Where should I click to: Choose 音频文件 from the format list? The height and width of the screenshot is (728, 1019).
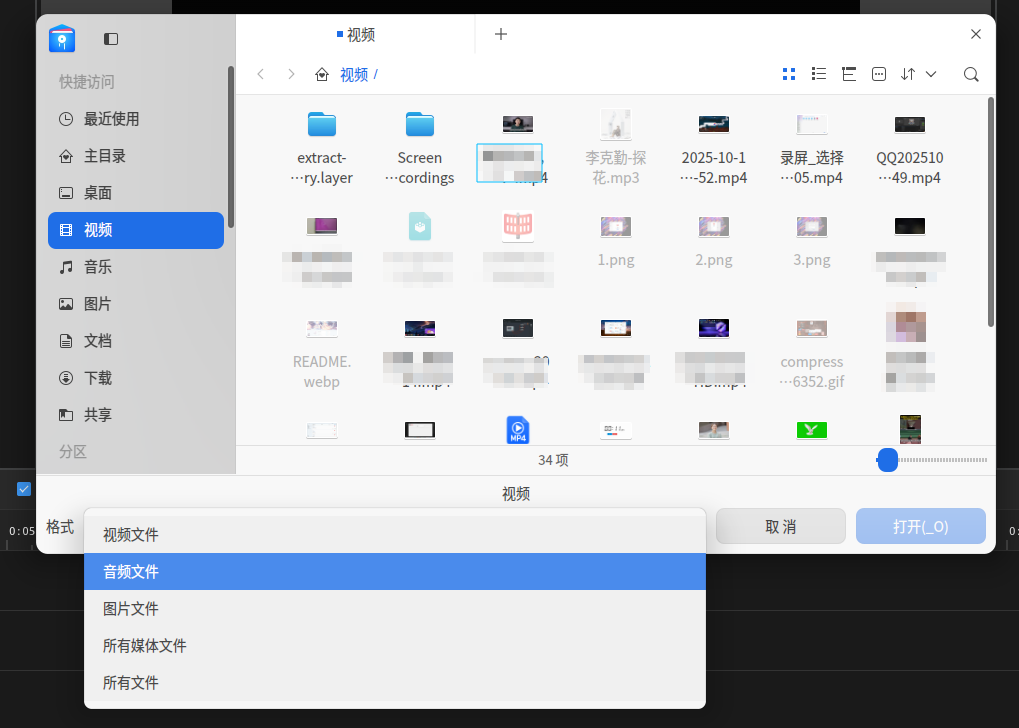394,572
